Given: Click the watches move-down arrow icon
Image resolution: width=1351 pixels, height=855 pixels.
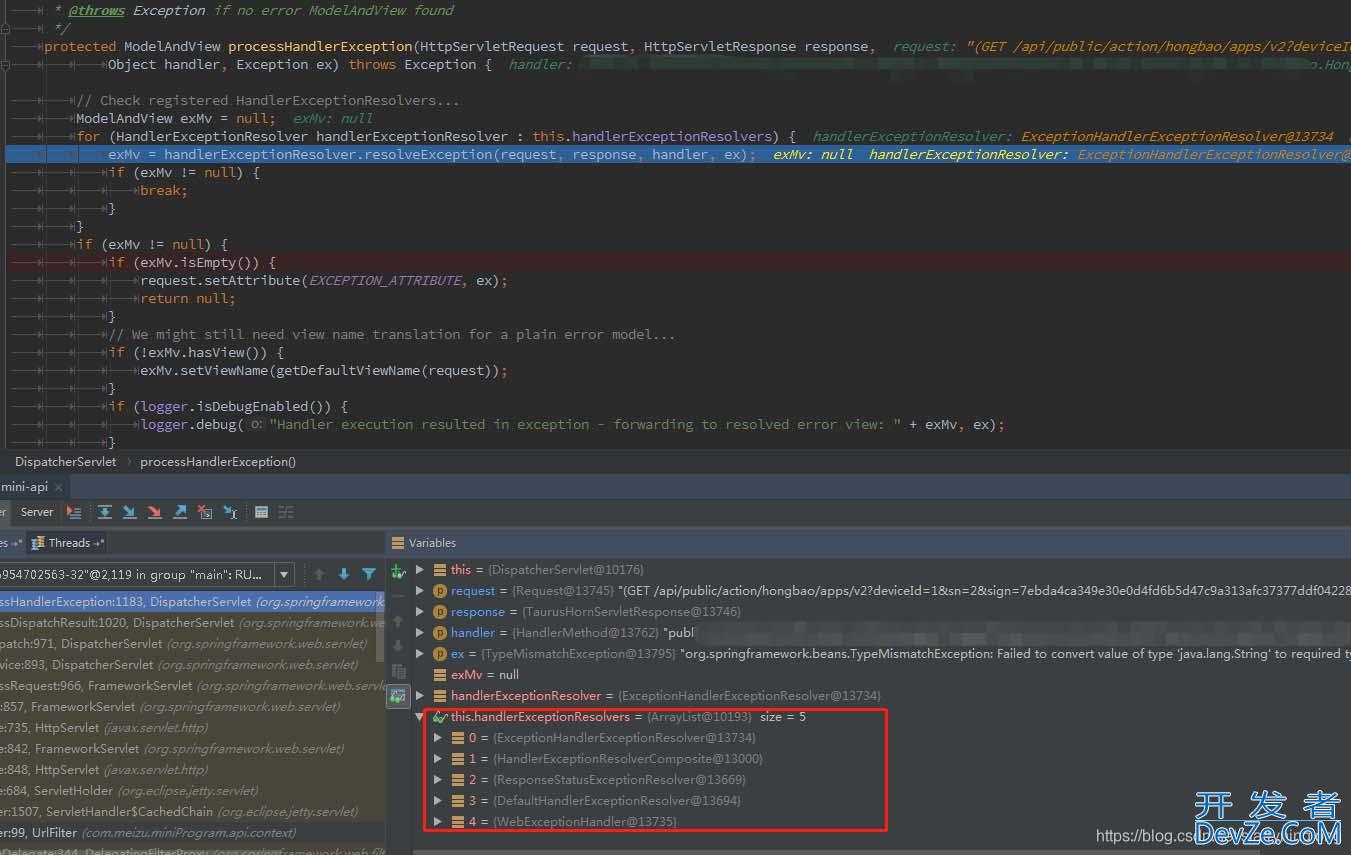Looking at the screenshot, I should coord(398,646).
